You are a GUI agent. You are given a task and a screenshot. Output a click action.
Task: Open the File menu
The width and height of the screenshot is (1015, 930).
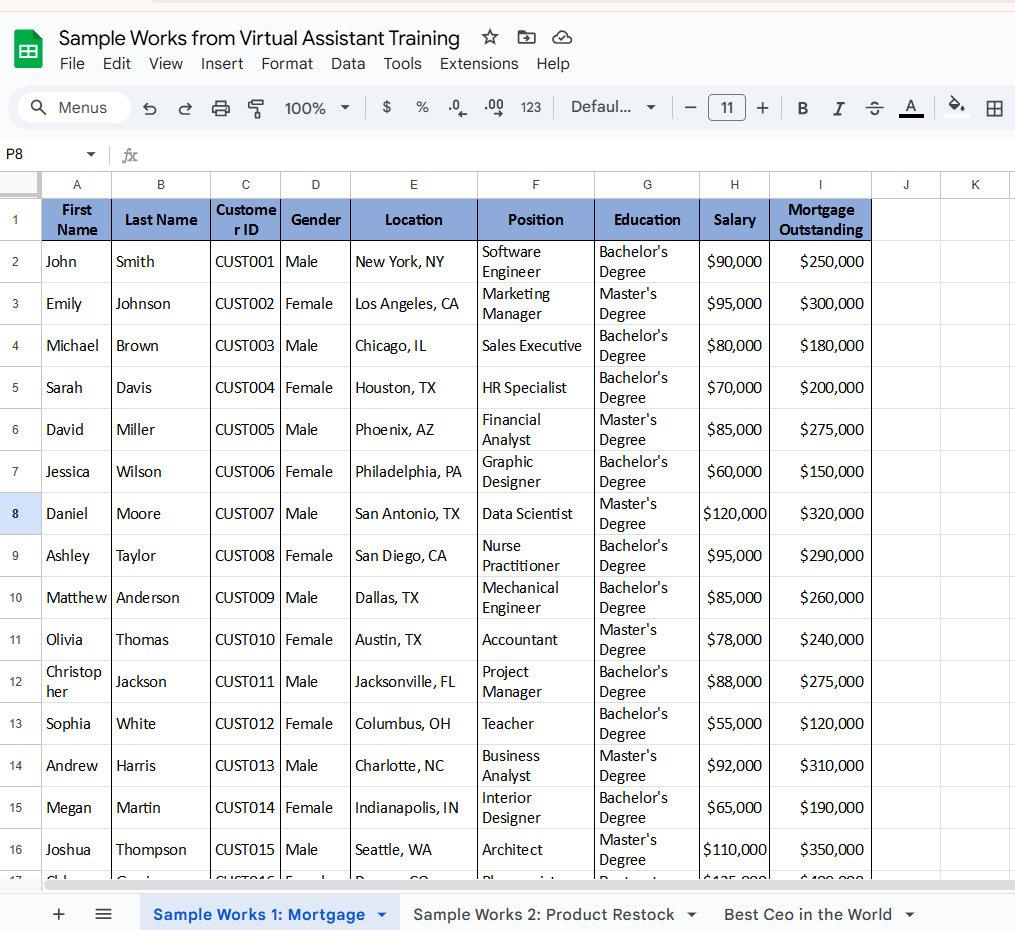pos(72,64)
